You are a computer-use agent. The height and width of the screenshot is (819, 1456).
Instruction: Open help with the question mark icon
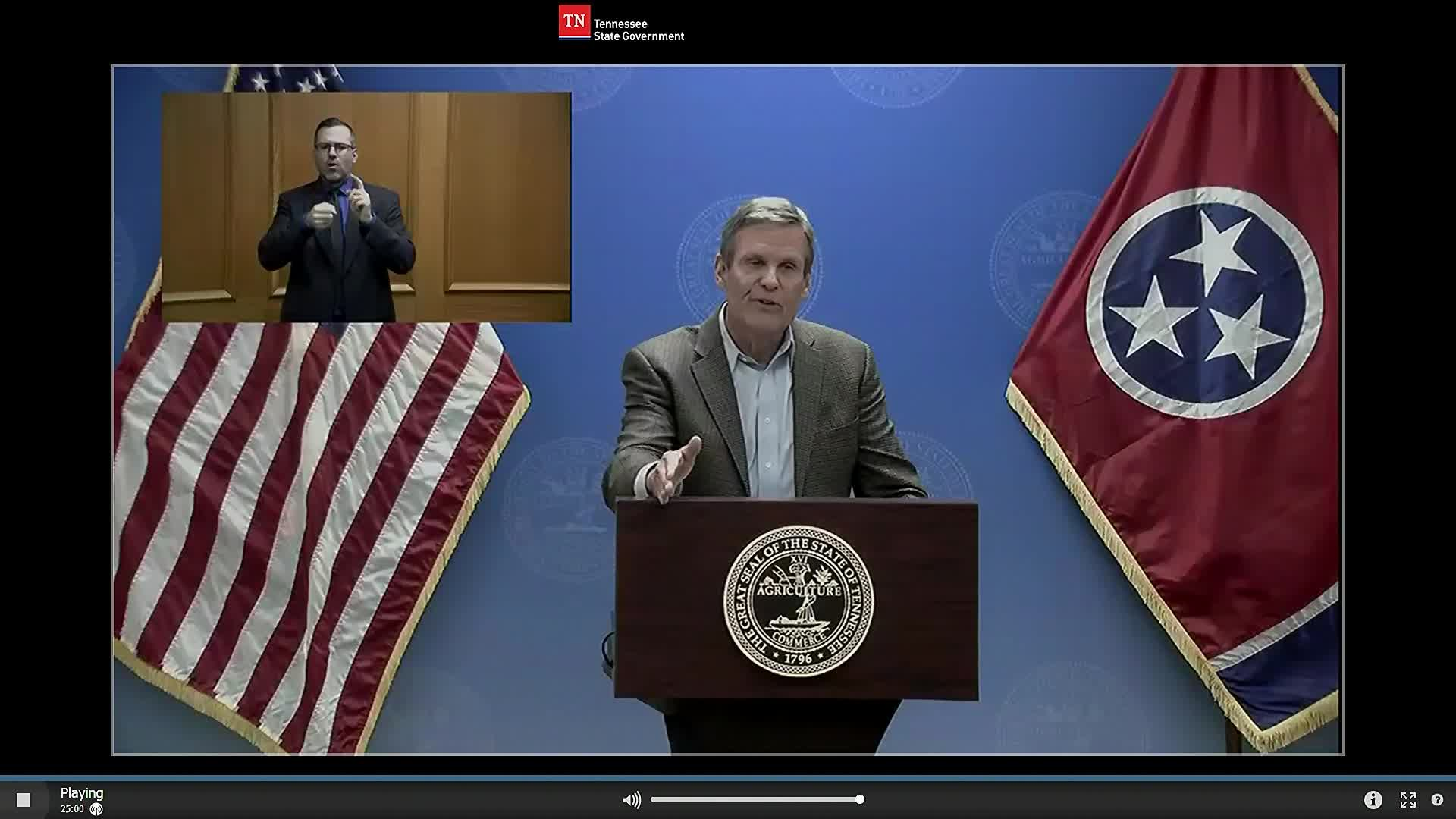1438,799
